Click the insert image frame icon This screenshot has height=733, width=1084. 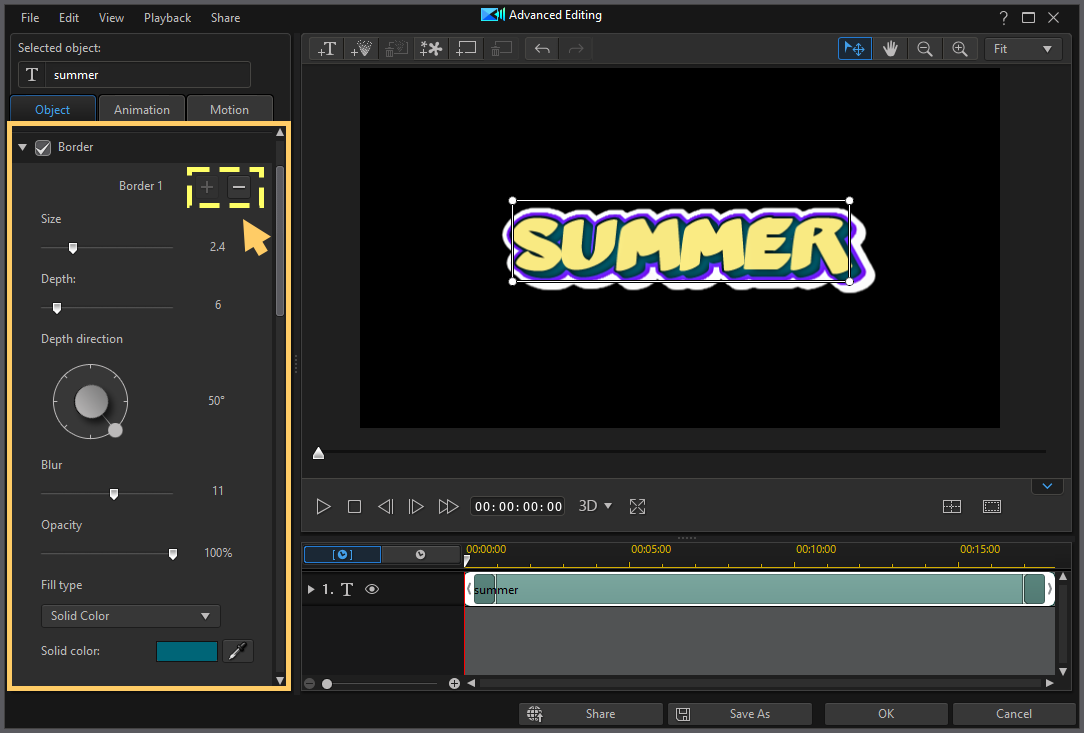click(466, 48)
